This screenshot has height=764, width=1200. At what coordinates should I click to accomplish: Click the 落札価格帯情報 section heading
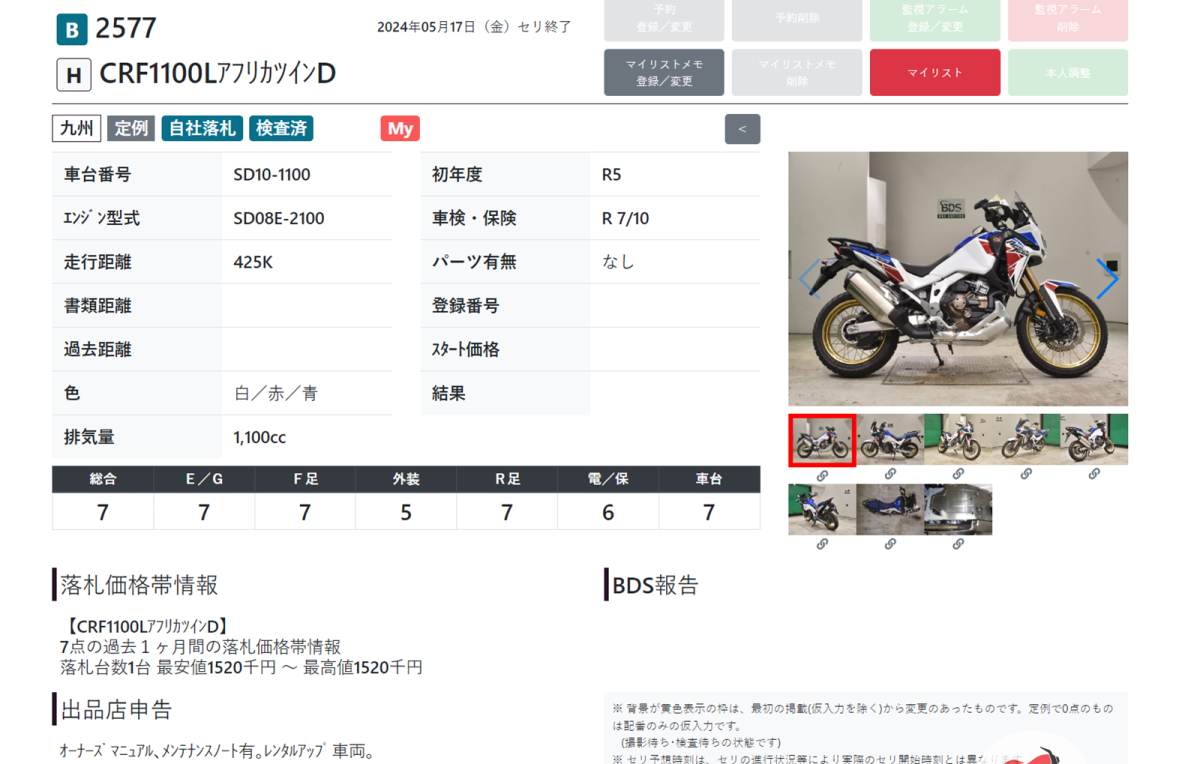click(139, 585)
